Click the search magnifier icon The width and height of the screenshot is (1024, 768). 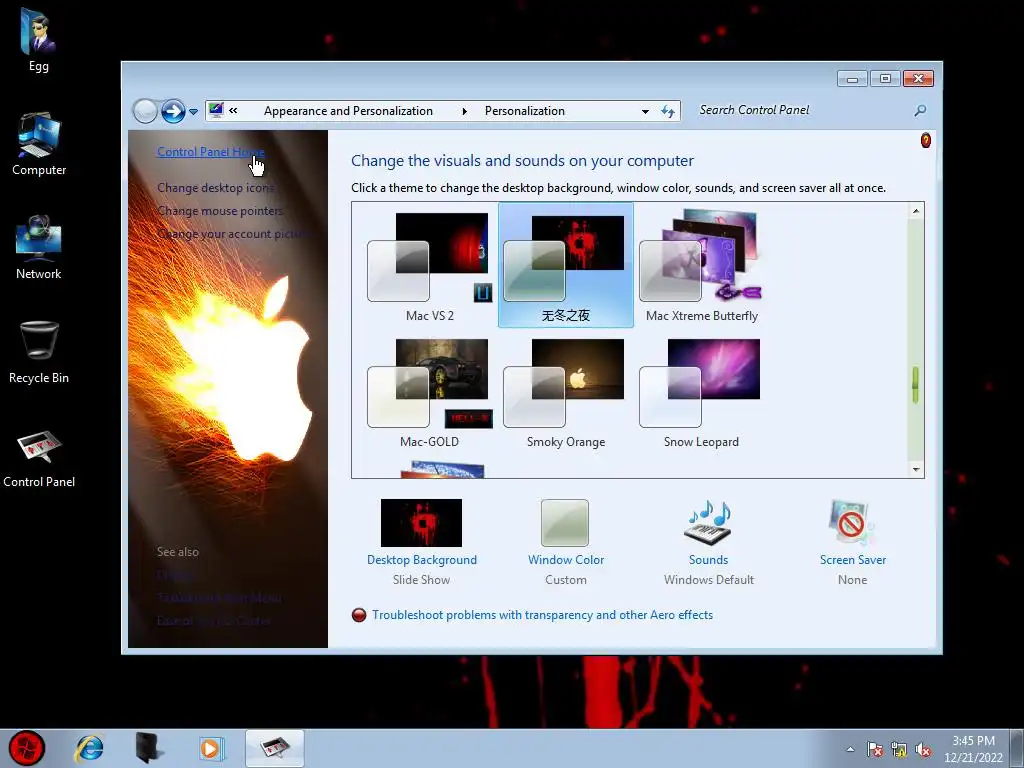click(x=920, y=110)
